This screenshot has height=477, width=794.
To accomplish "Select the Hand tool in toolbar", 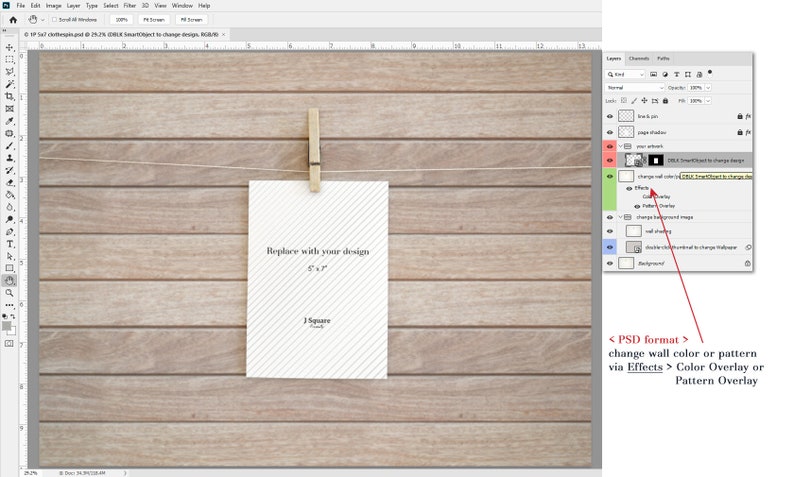I will click(9, 281).
